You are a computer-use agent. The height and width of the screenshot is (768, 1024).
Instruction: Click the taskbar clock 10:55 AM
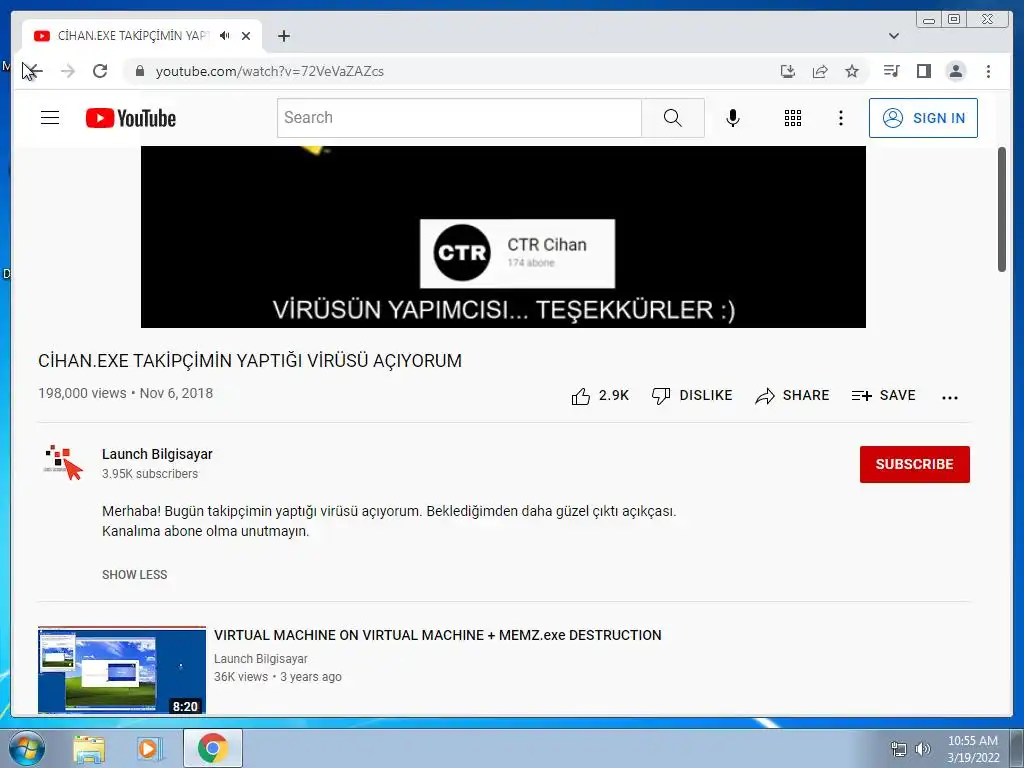click(x=973, y=749)
